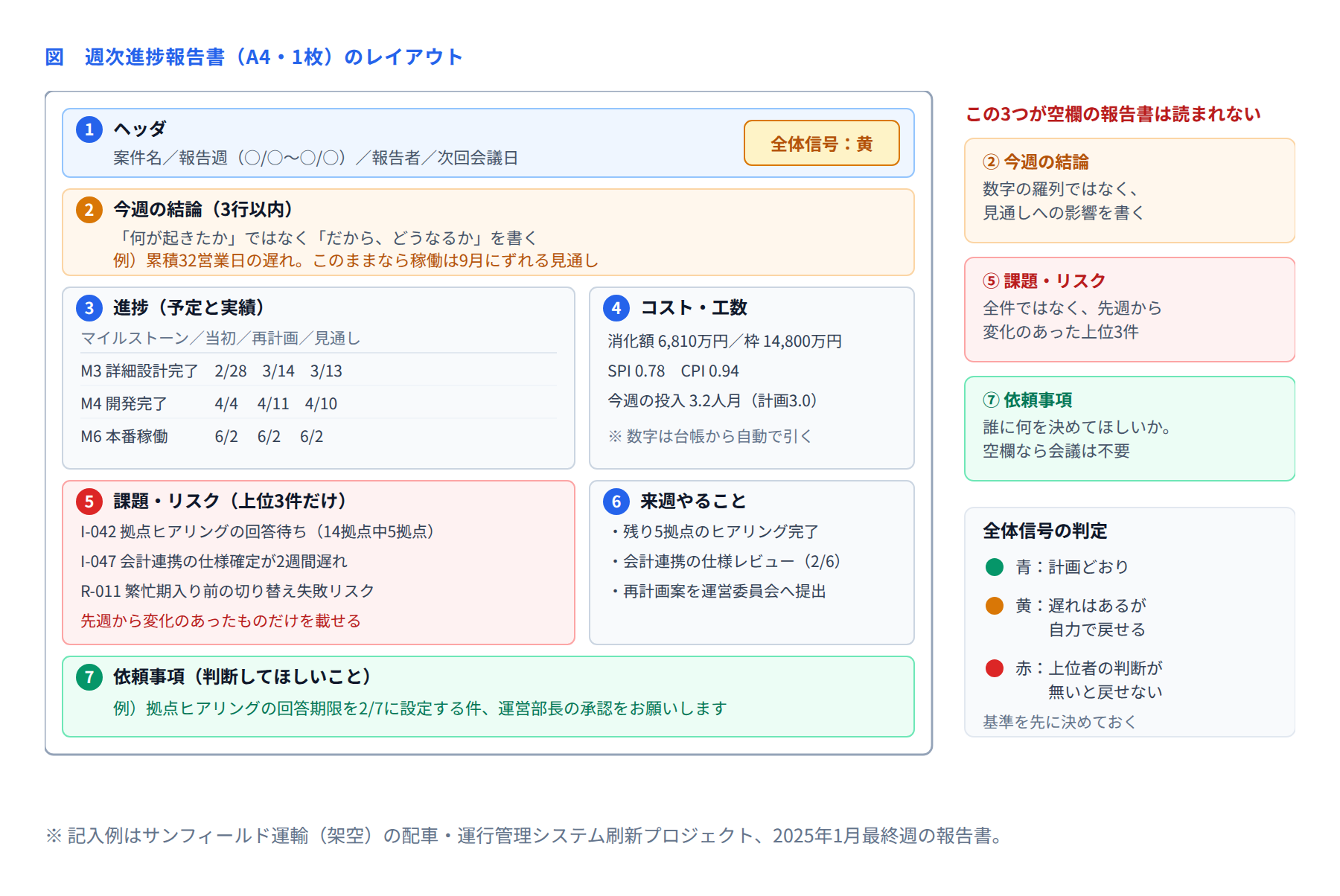Click the side card ⑤ 課題・リスク
1340x896 pixels.
1129,310
